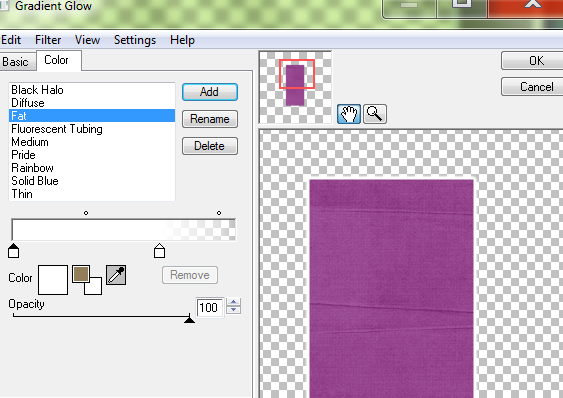Select the left opacity stop above gradient

86,213
